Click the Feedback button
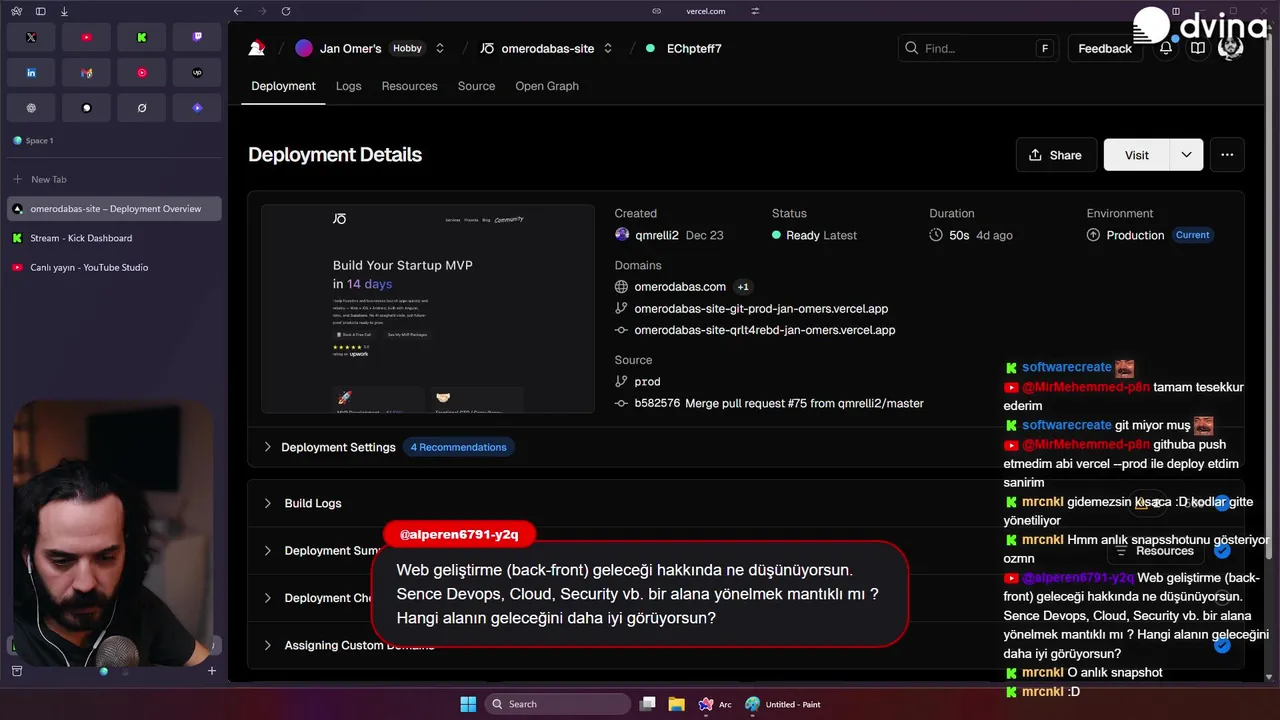Viewport: 1280px width, 720px height. tap(1105, 48)
